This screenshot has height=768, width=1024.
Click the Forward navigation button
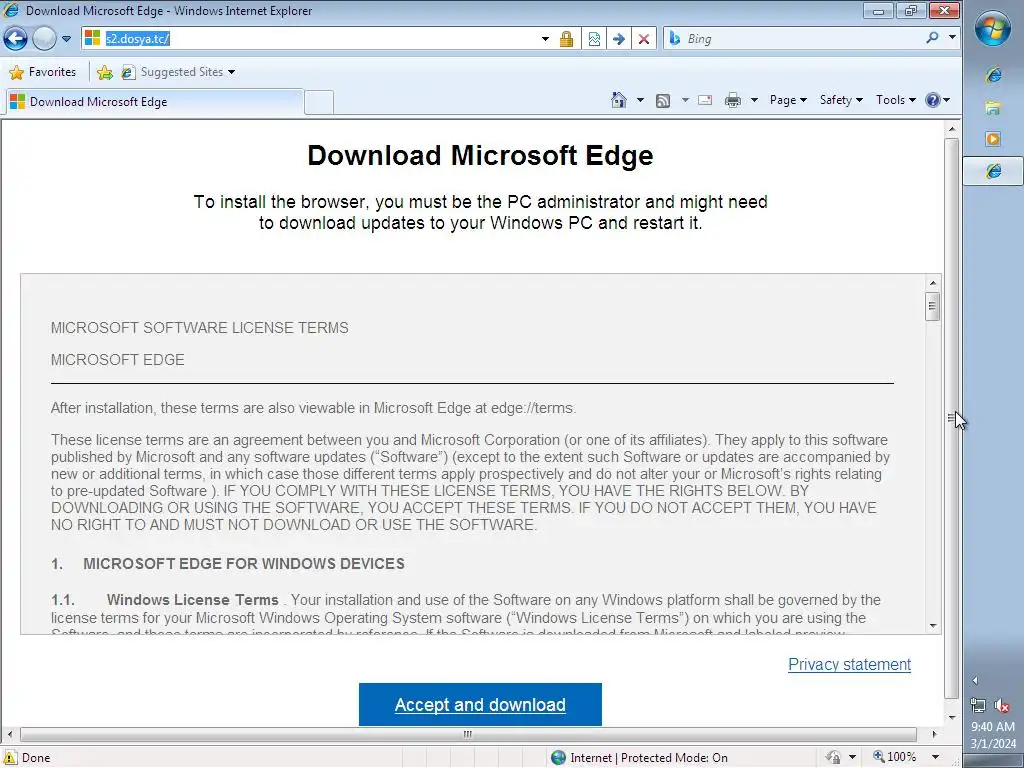tap(44, 39)
